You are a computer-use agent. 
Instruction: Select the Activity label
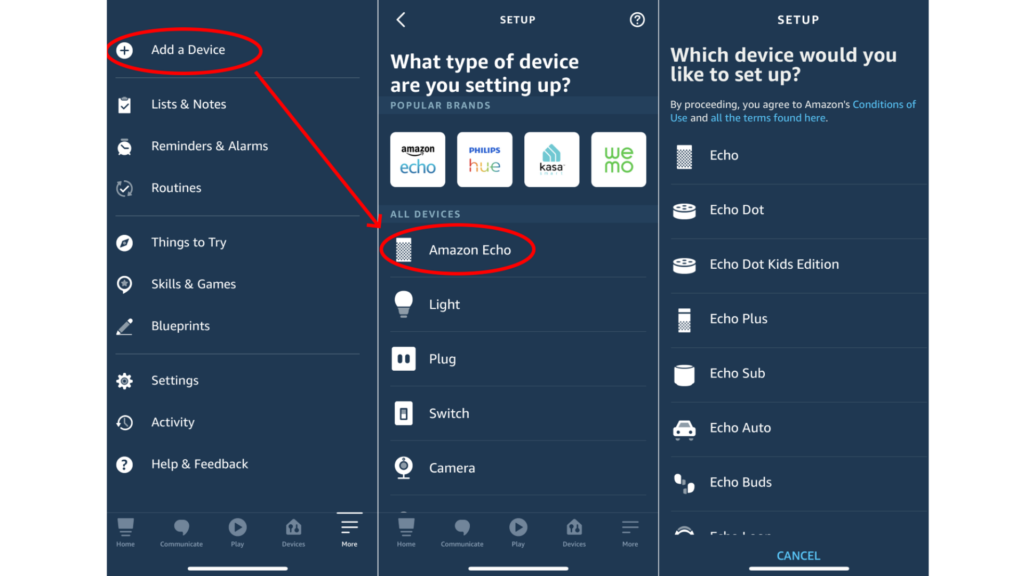tap(173, 423)
